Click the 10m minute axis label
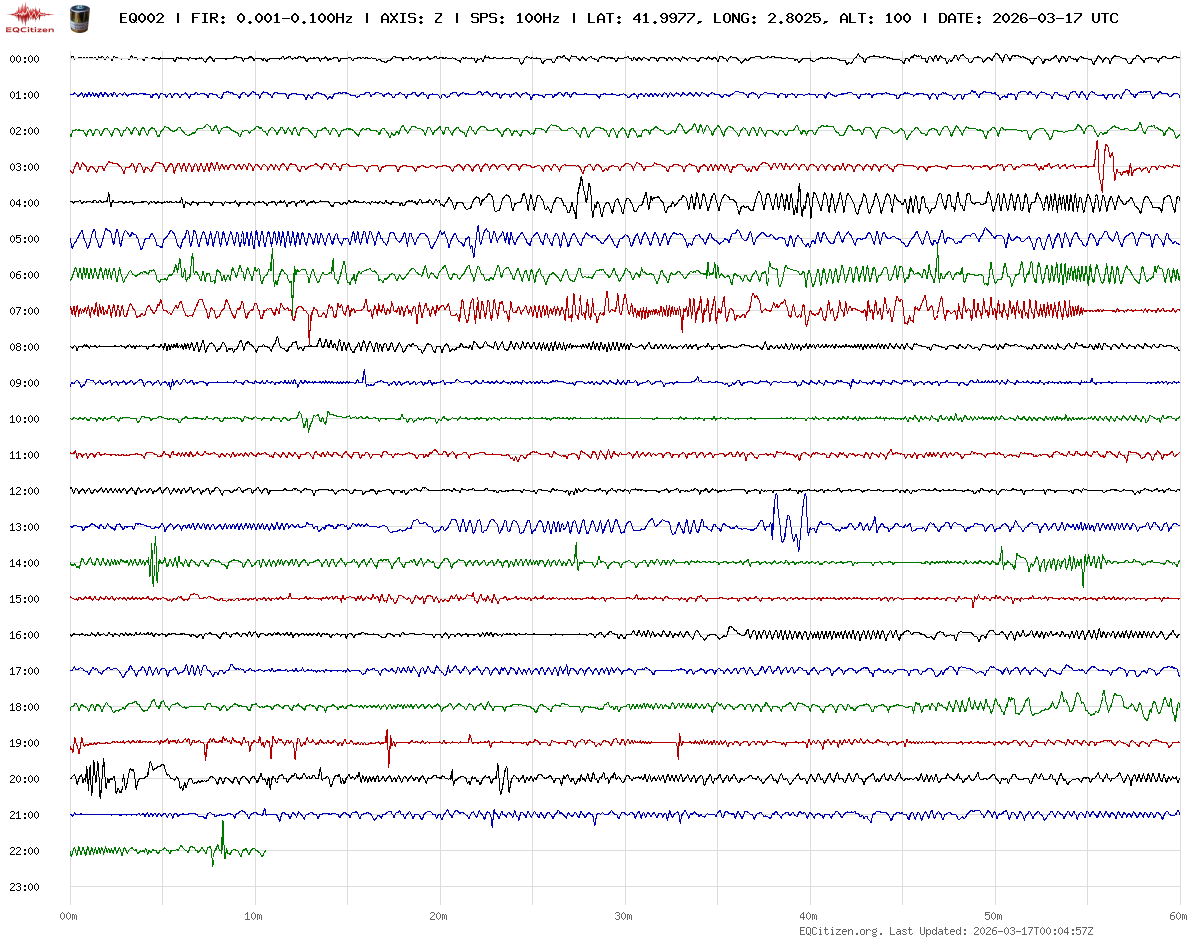Screen dimensions: 1200x940 (x=254, y=915)
